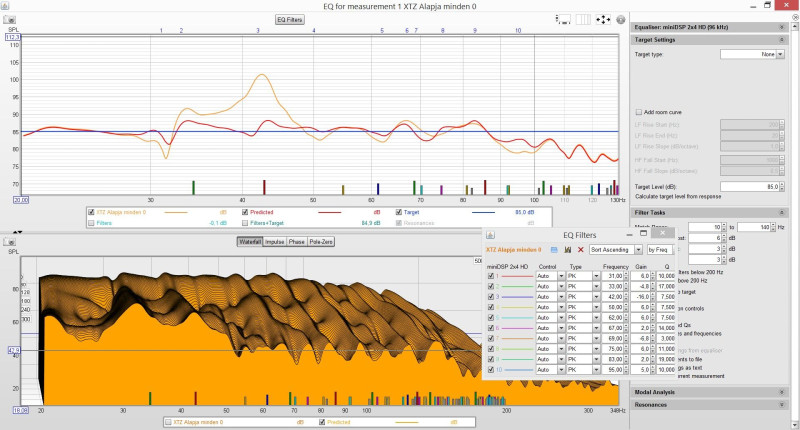Click filter marker 1 above the SPL graph

click(161, 31)
